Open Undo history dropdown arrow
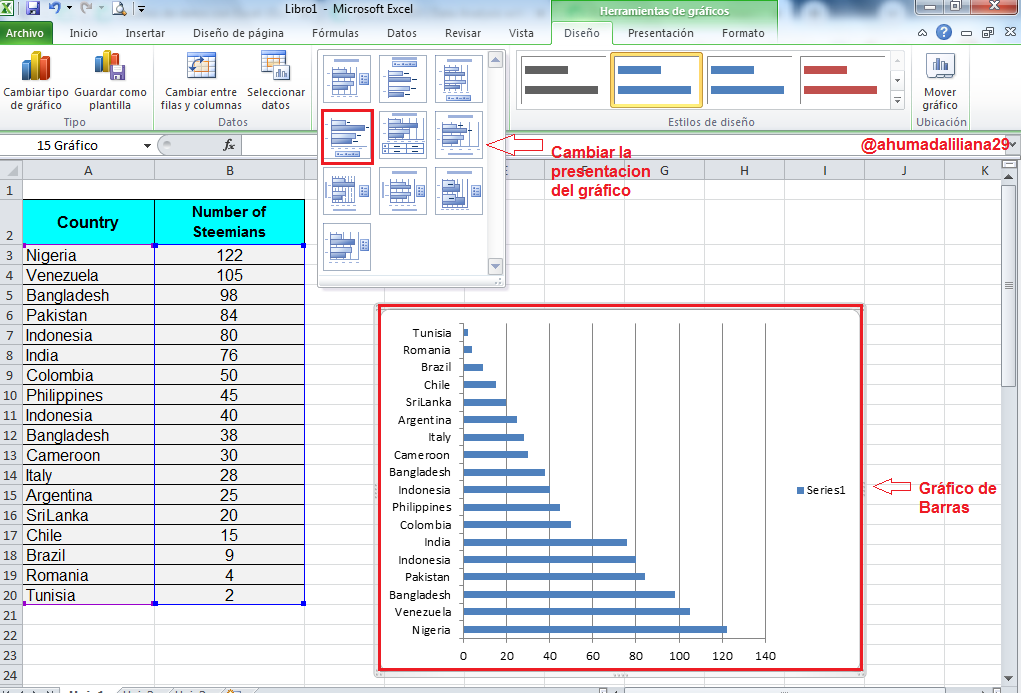The height and width of the screenshot is (693, 1021). point(69,8)
